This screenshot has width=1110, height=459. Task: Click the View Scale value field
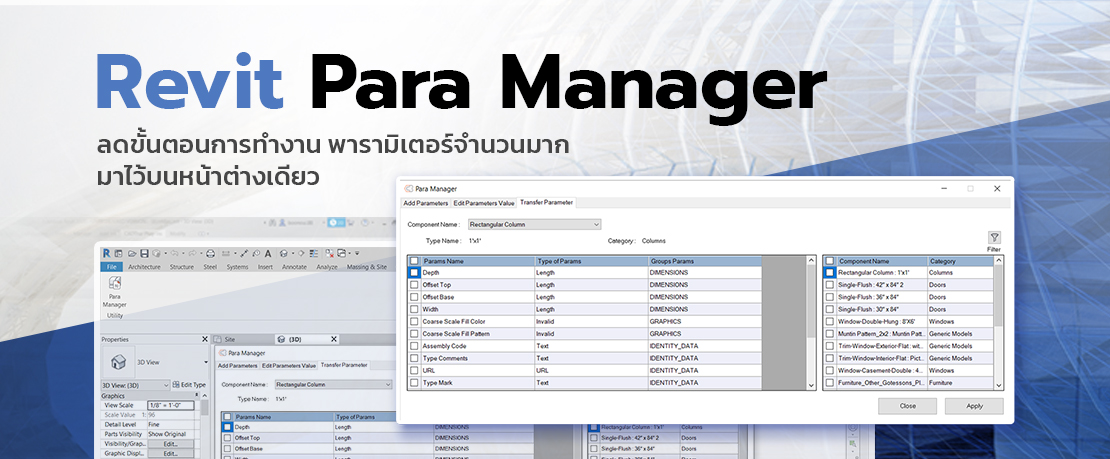(171, 405)
